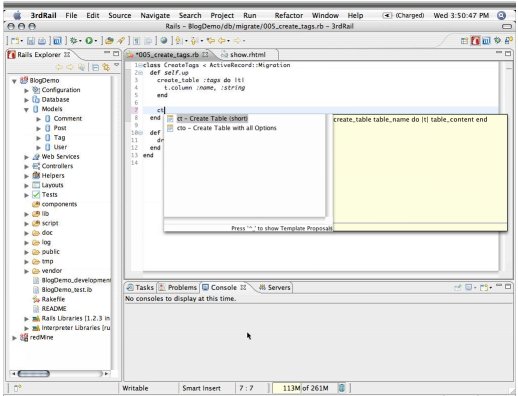The height and width of the screenshot is (396, 518).
Task: Collapse the Models node
Action: (26, 109)
